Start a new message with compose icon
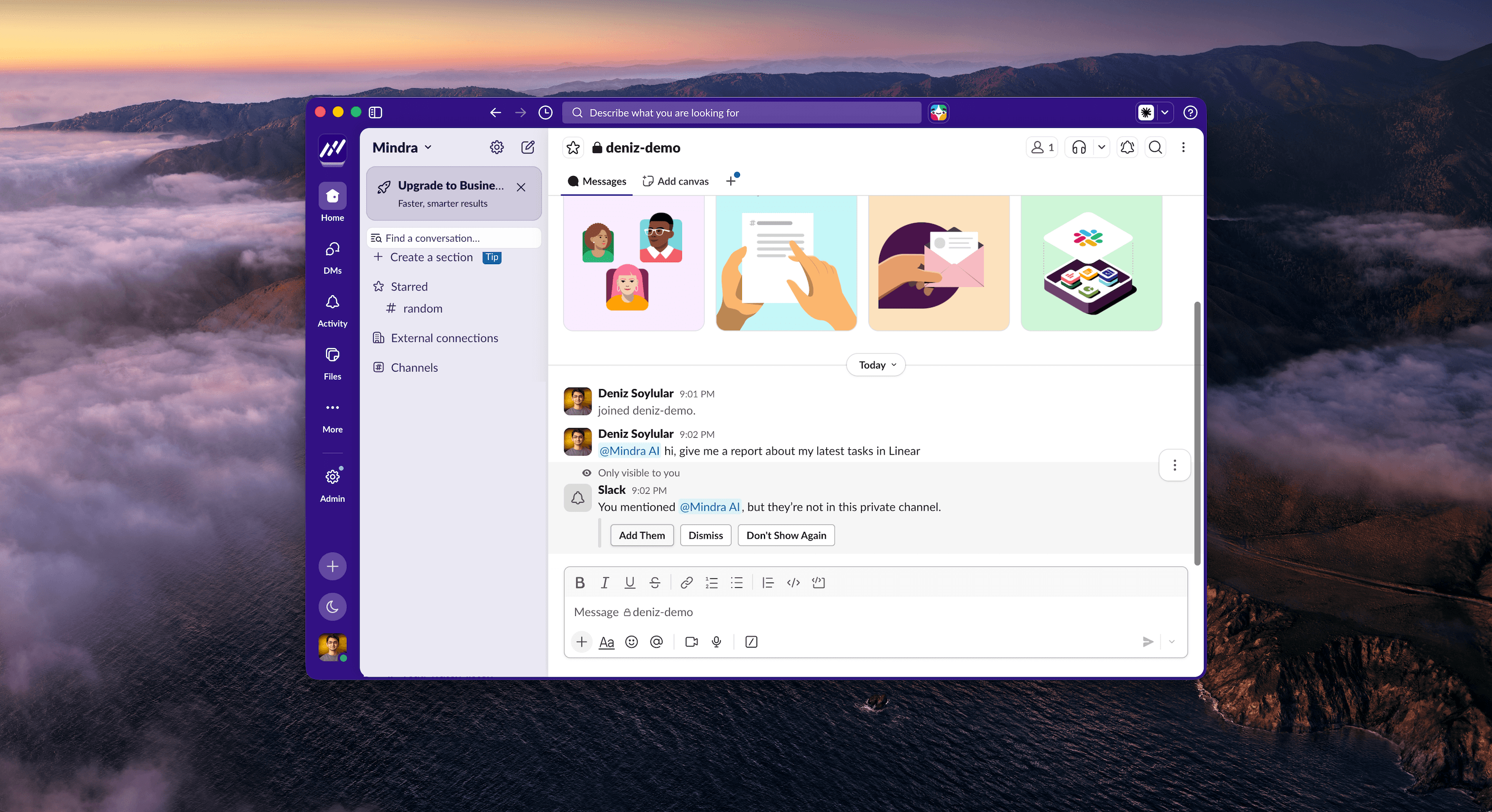 click(x=528, y=147)
